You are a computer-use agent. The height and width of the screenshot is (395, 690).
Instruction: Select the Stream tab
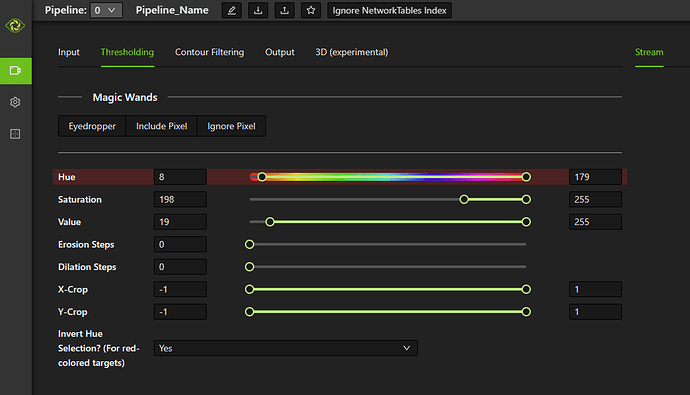pyautogui.click(x=649, y=52)
